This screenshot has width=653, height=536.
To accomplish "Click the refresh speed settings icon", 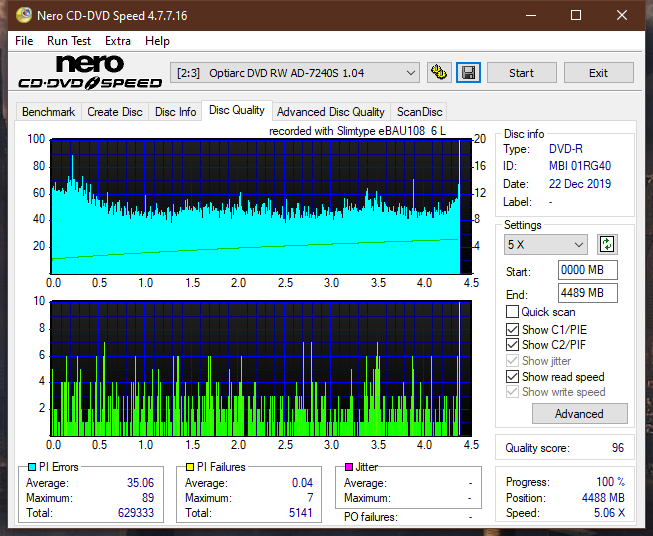I will 607,244.
